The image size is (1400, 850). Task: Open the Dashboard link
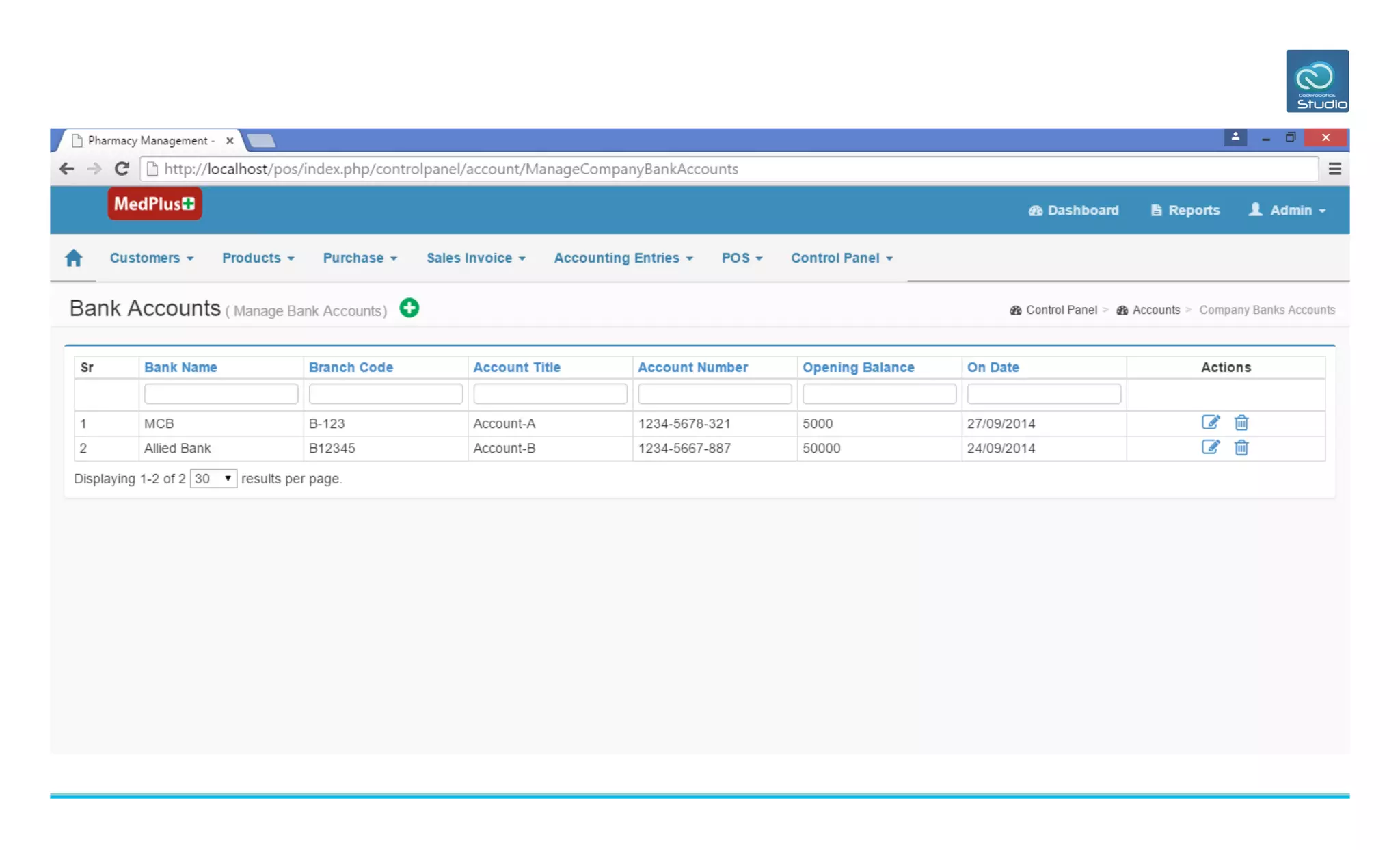point(1074,211)
